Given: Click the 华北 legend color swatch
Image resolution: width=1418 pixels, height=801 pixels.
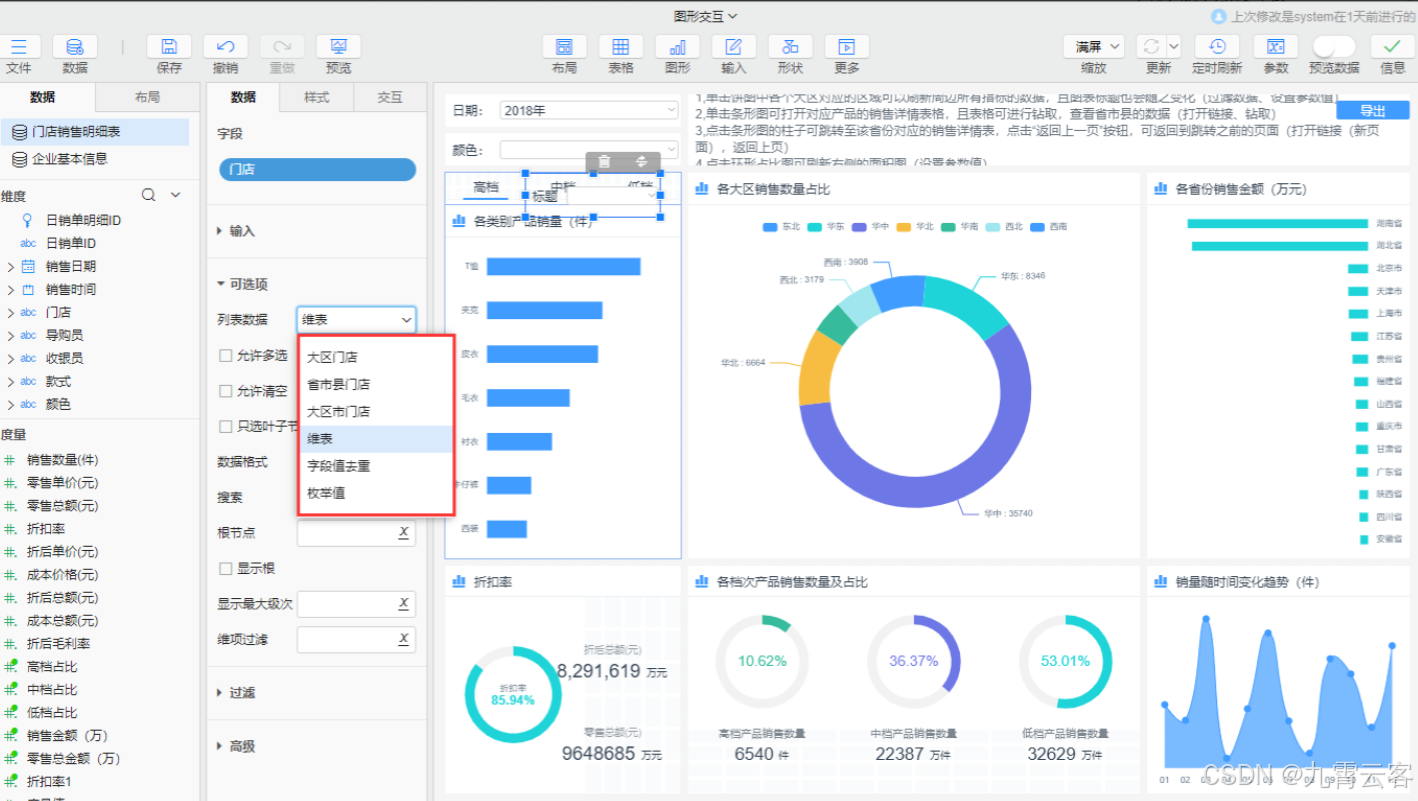Looking at the screenshot, I should (x=904, y=227).
